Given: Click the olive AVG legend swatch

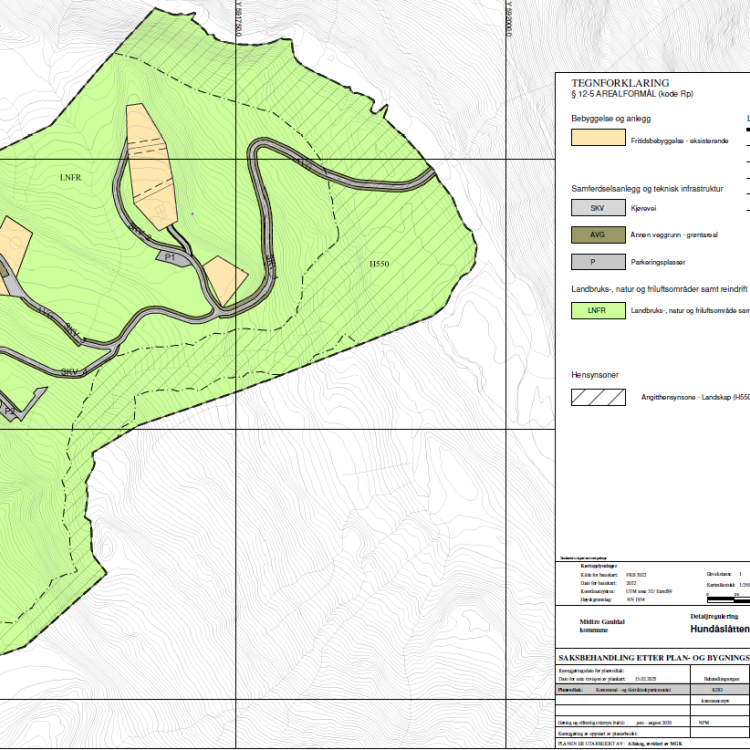Looking at the screenshot, I should click(x=598, y=235).
